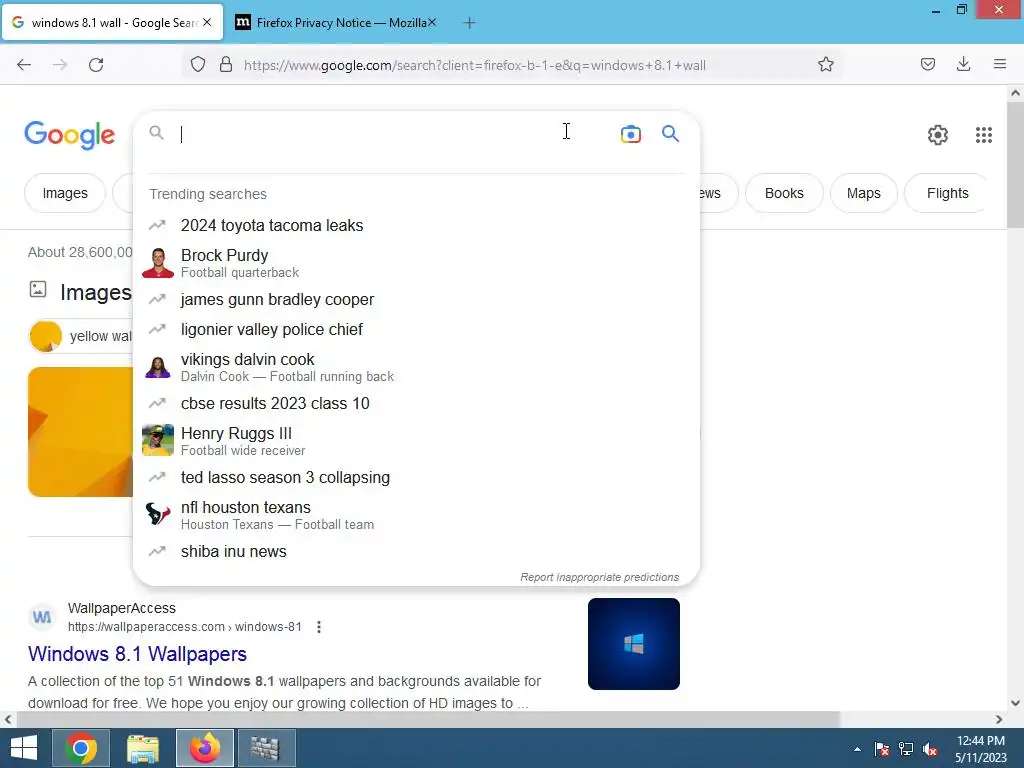Choose ted lasso season 3 collapsing

416,477
